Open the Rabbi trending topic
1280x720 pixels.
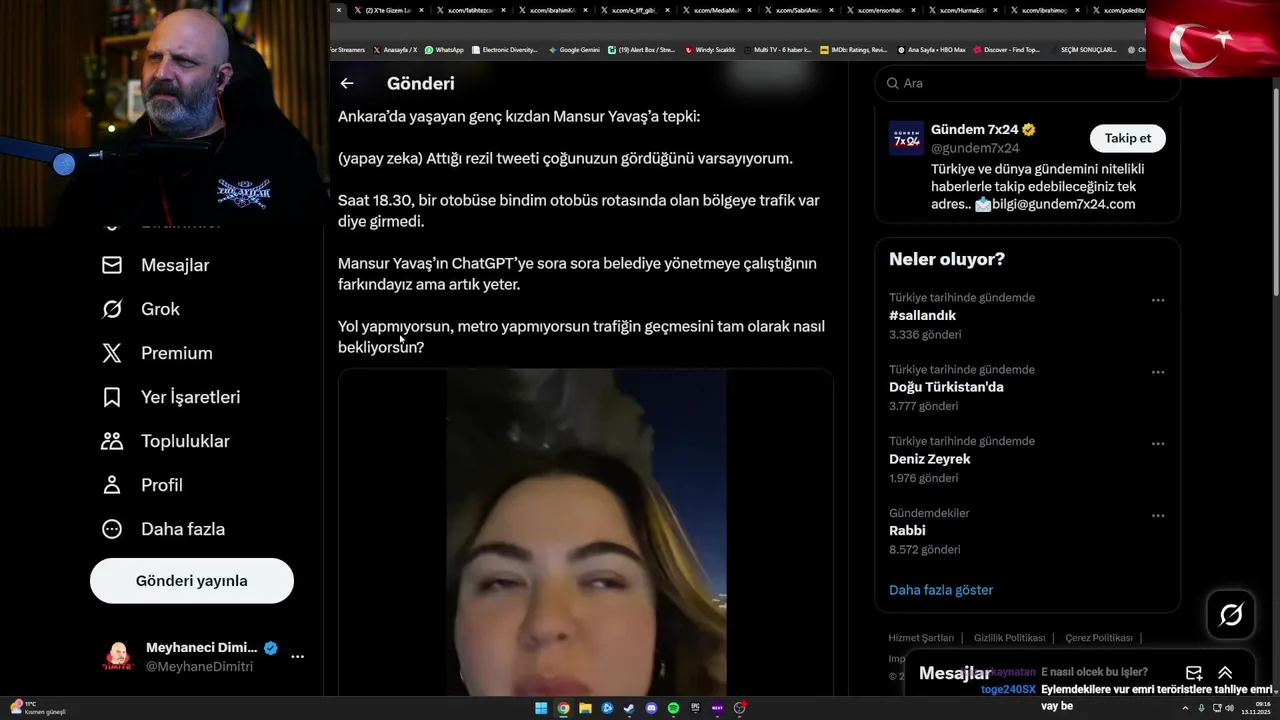tap(907, 531)
